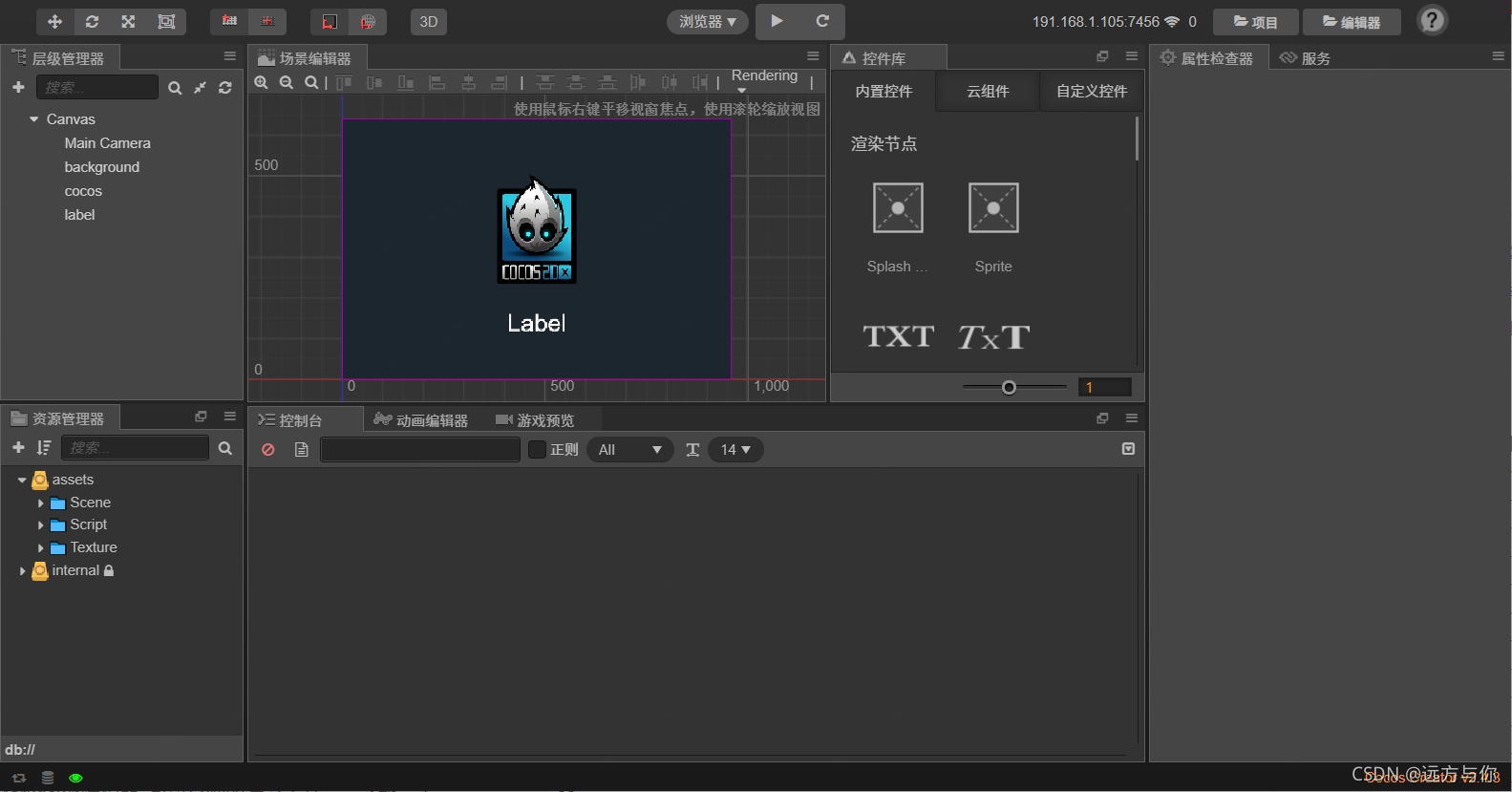This screenshot has height=792, width=1512.
Task: Open the 层级管理器 panel menu
Action: coord(230,56)
